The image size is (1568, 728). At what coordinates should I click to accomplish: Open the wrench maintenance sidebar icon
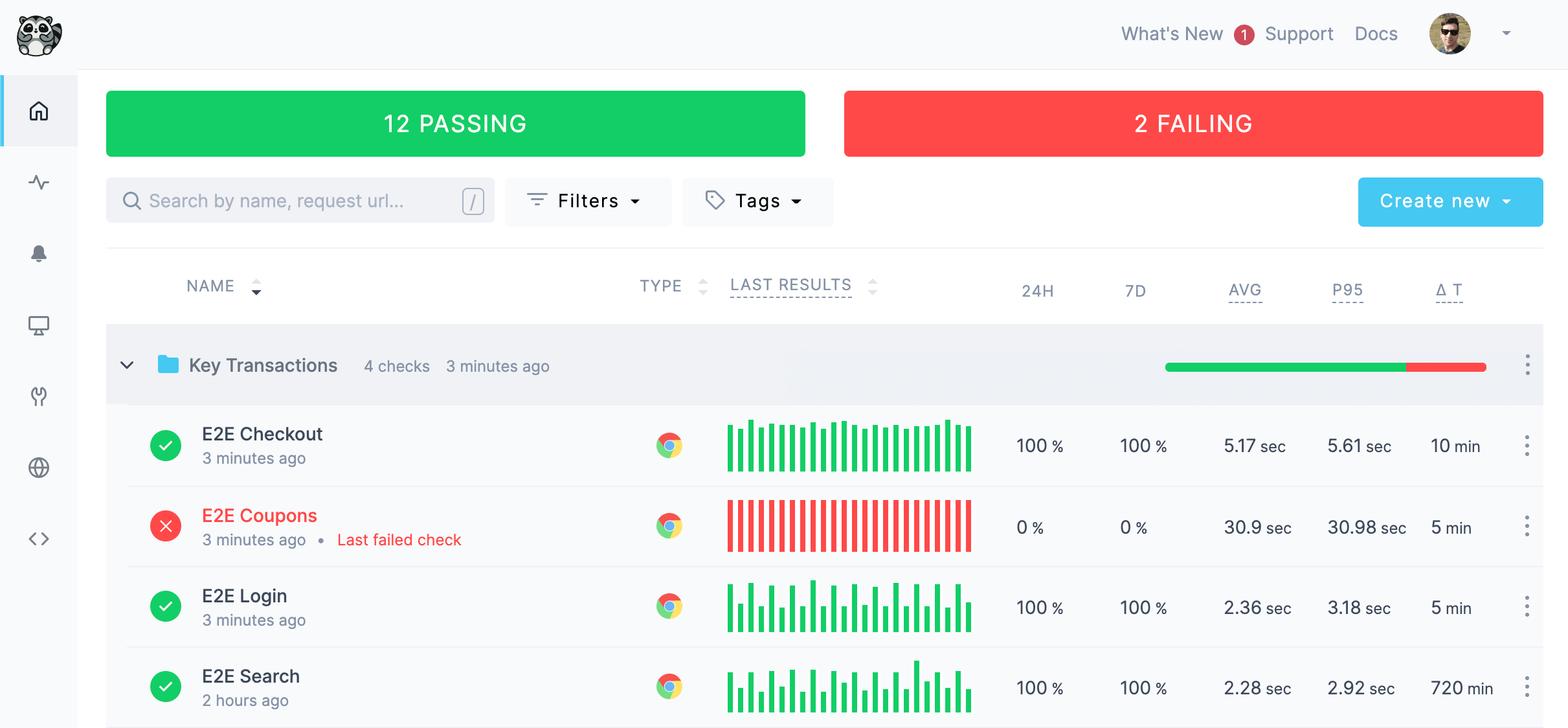(39, 396)
